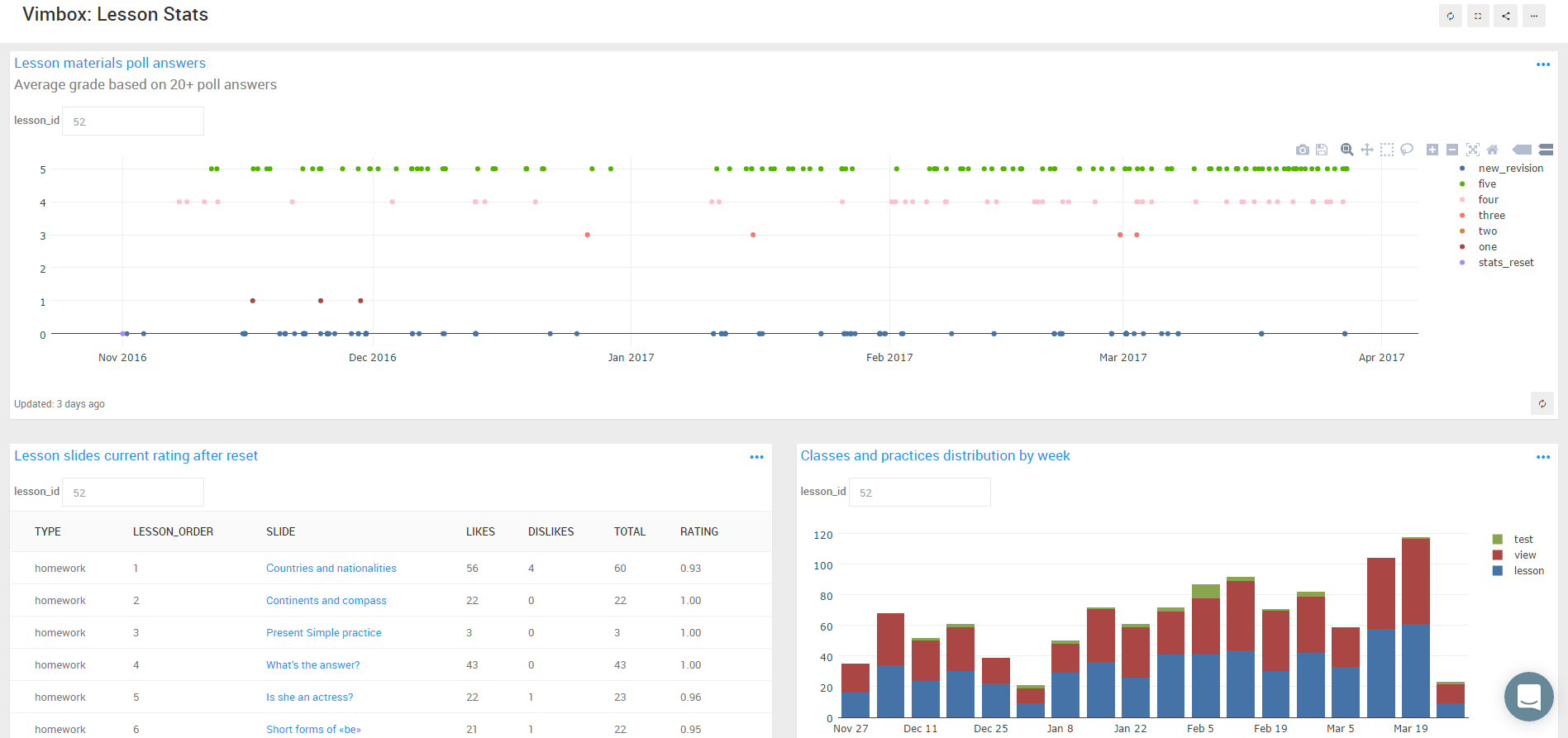1568x738 pixels.
Task: Refresh the Vimbox dashboard
Action: 1450,16
